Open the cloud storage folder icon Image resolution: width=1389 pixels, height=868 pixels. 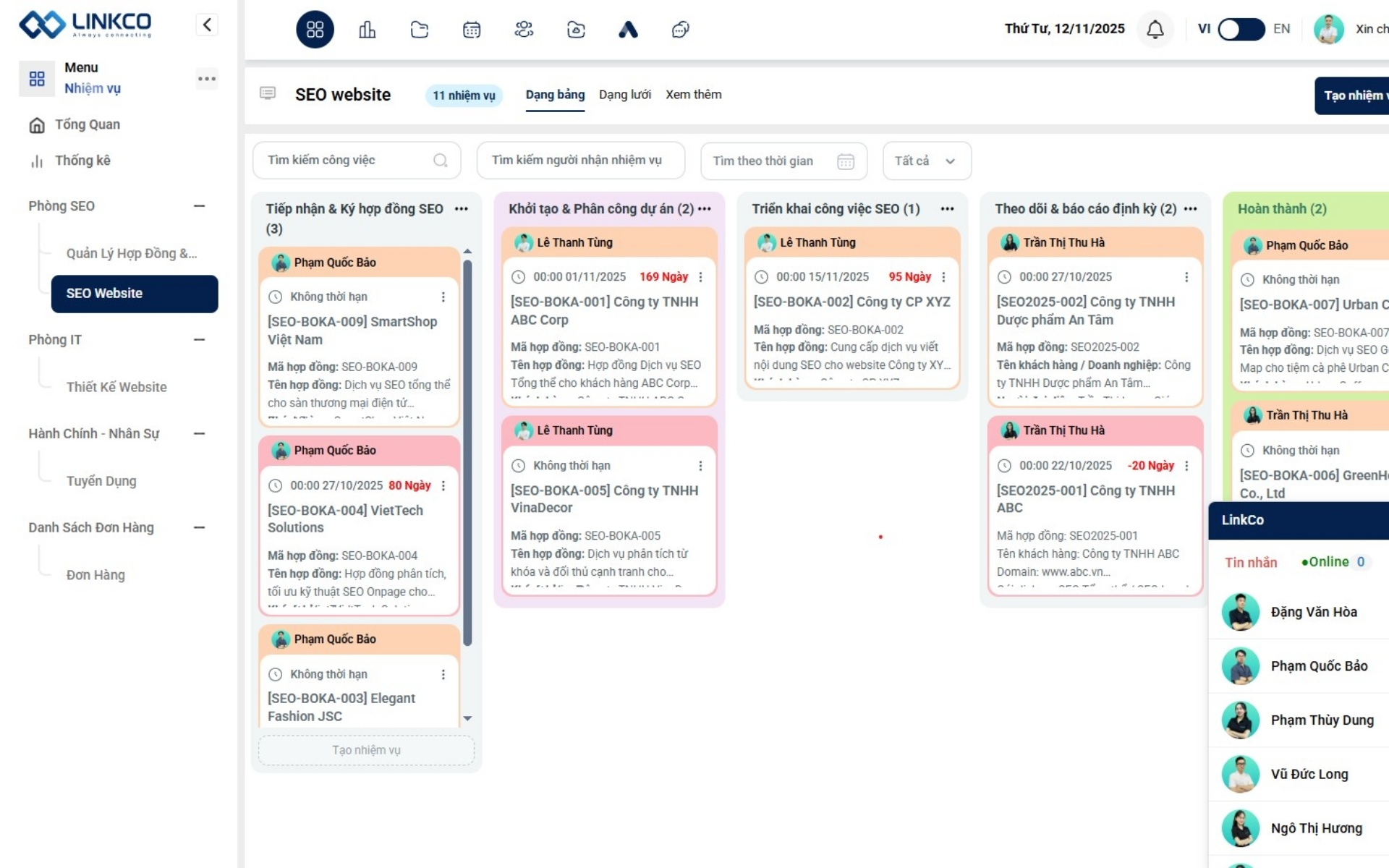point(575,30)
